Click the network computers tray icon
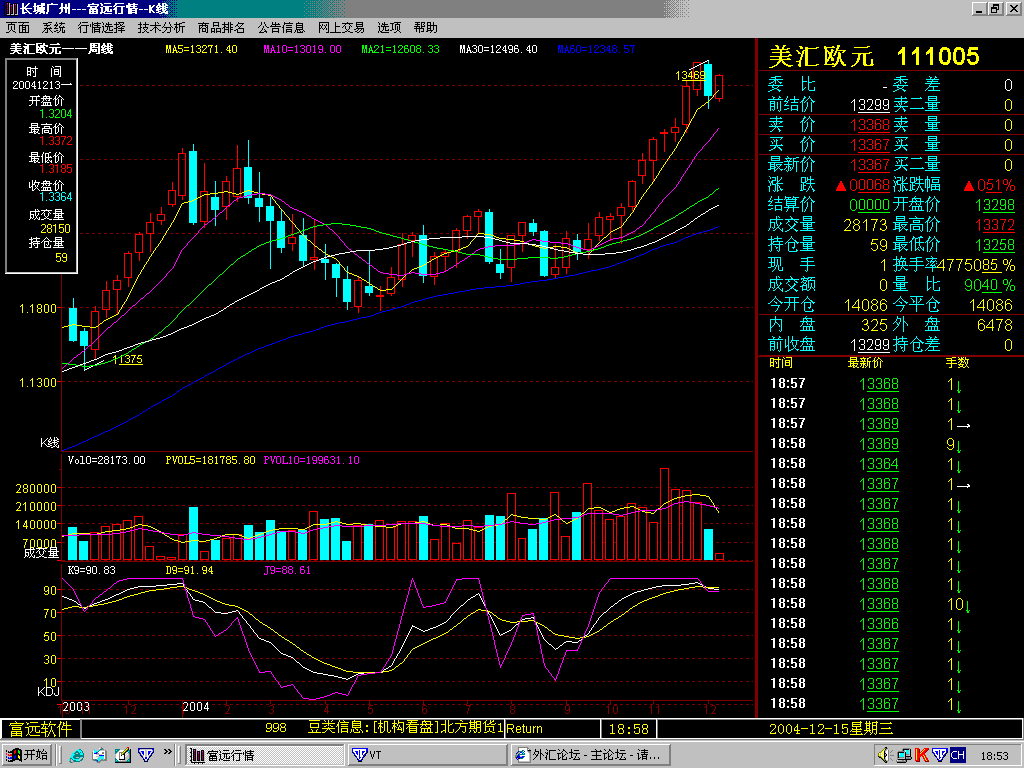Viewport: 1024px width, 768px height. pos(904,756)
